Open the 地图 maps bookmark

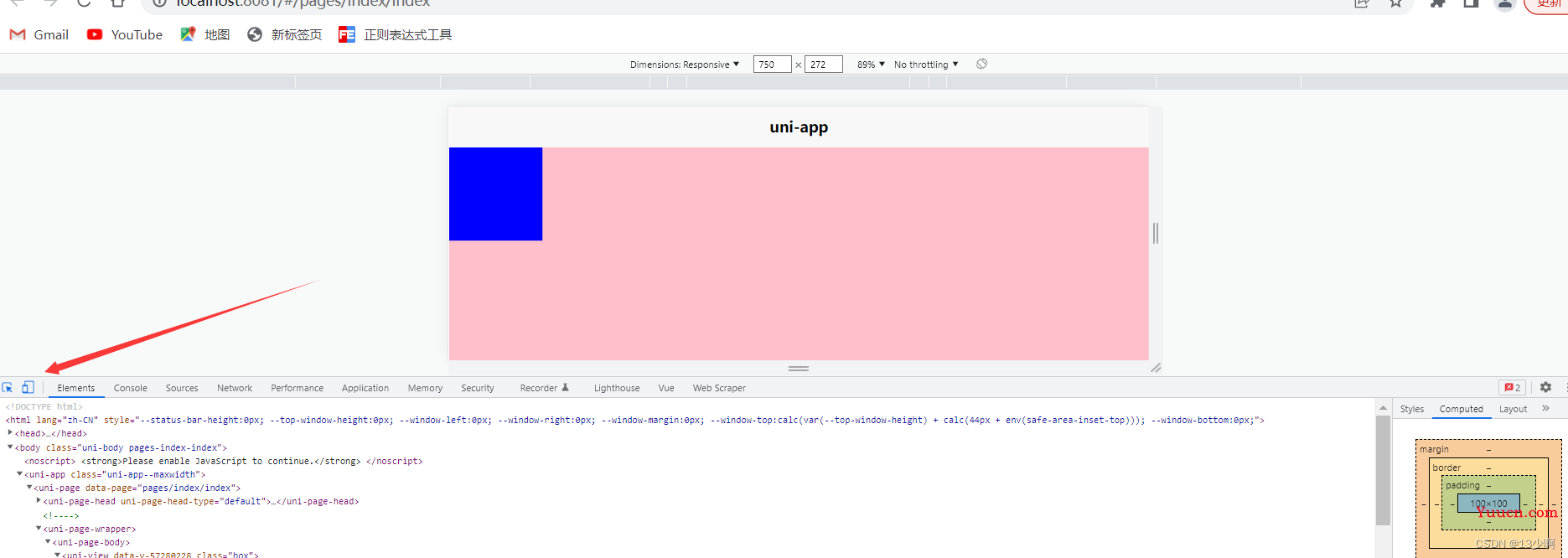point(205,34)
